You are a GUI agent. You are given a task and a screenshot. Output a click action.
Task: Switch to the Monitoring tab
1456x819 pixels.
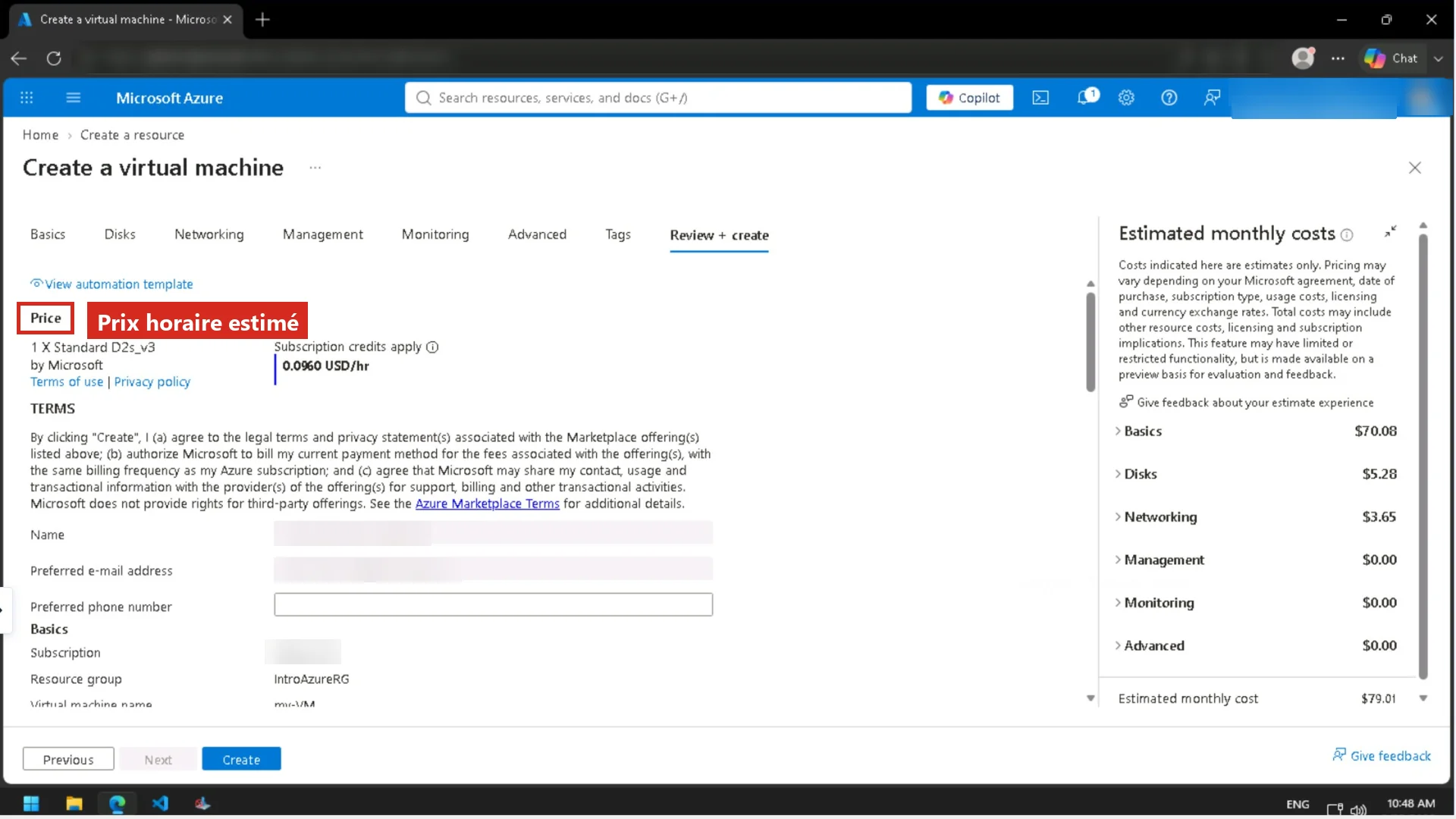point(435,234)
